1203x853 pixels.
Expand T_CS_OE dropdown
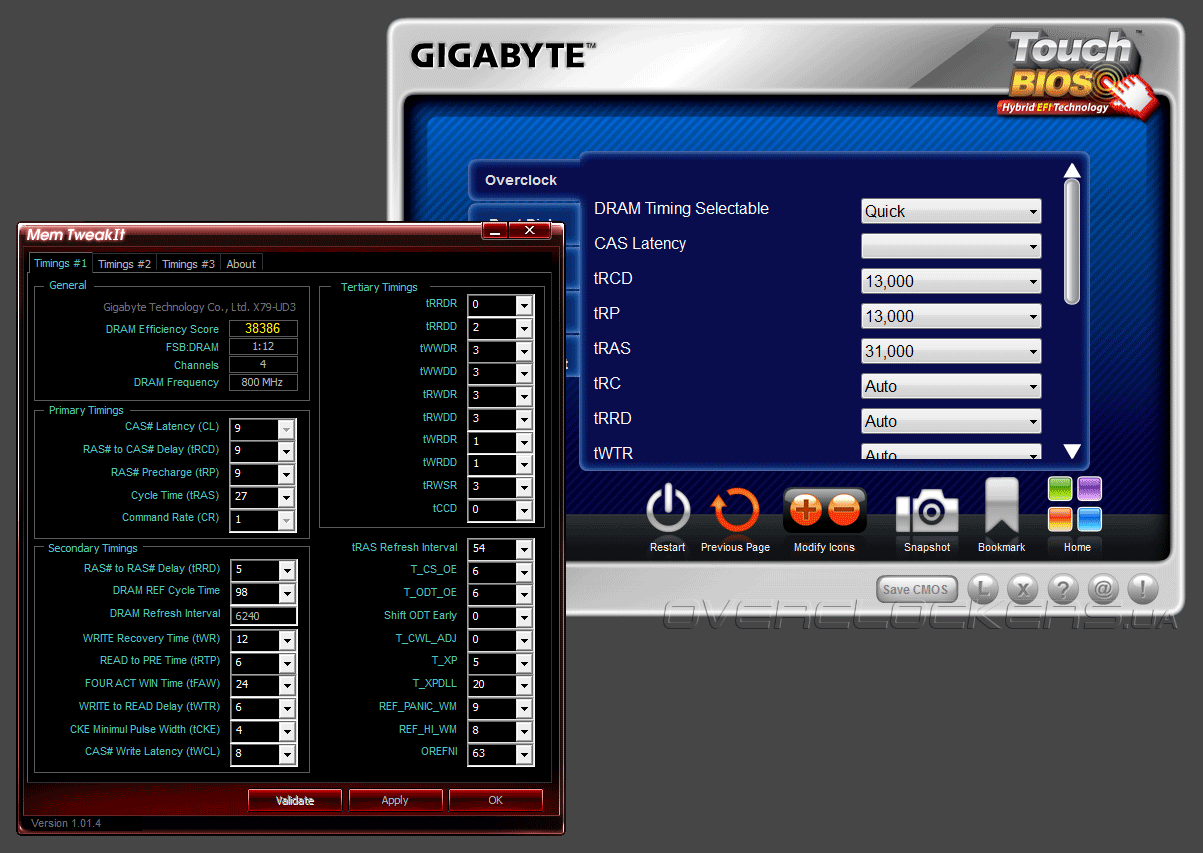(524, 572)
